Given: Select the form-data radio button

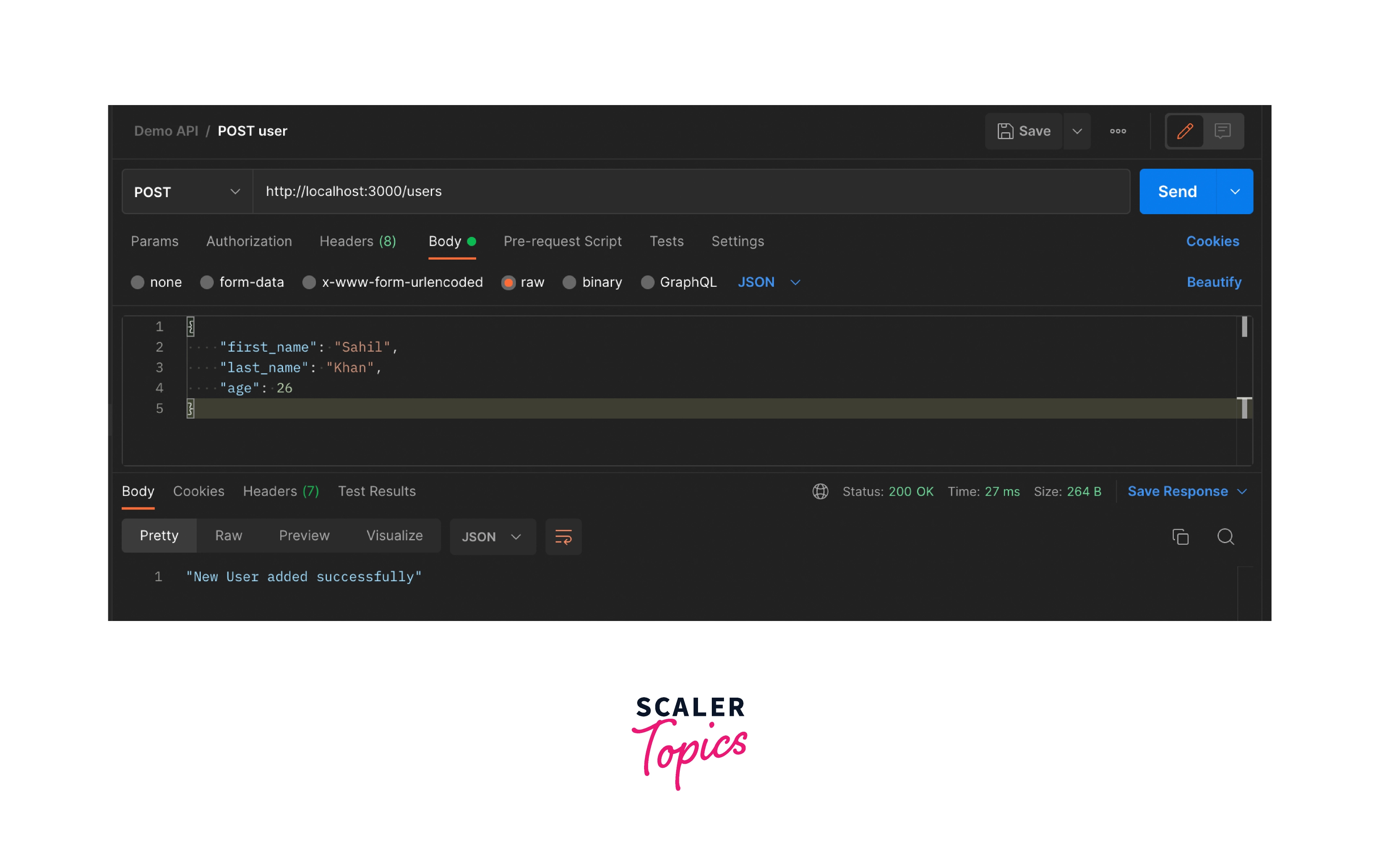Looking at the screenshot, I should 207,282.
